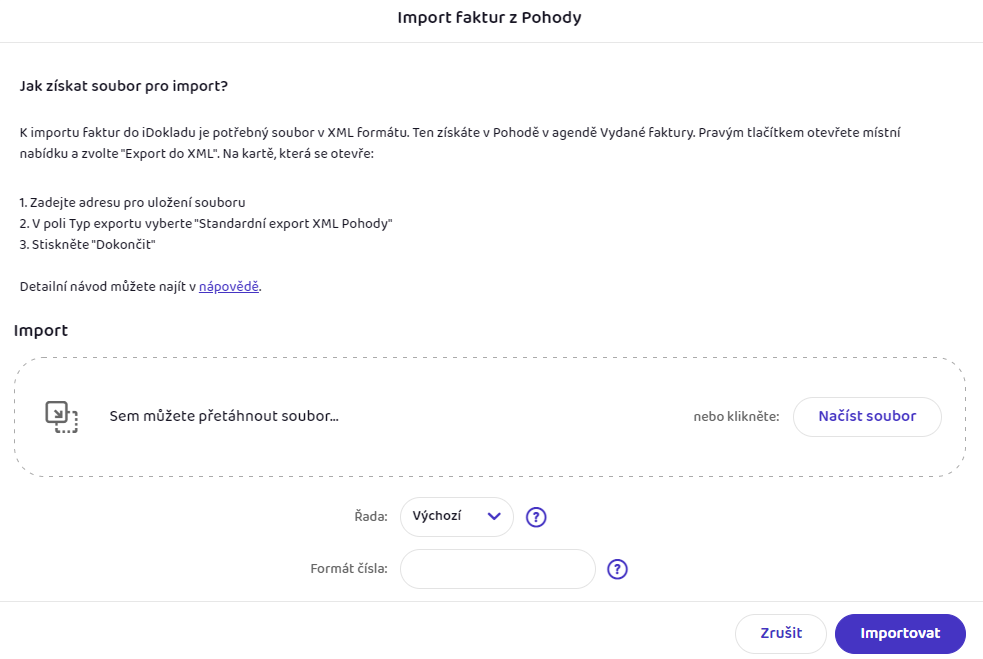Click step 2 about Standardní export XML Pohody
This screenshot has height=659, width=983.
pyautogui.click(x=206, y=224)
